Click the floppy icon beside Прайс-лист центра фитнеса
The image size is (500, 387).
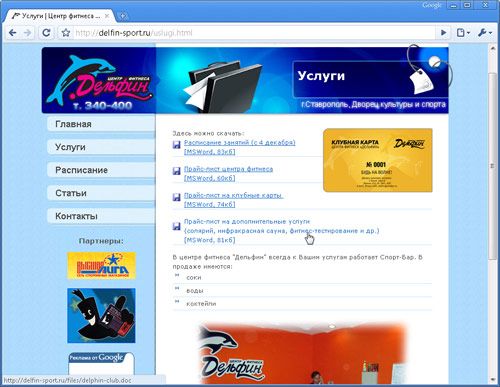(176, 171)
